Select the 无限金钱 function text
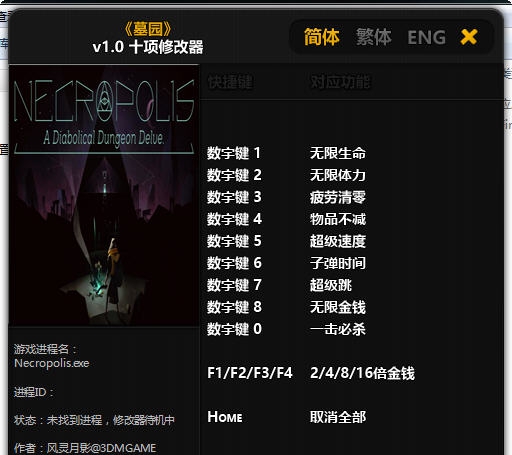512x455 pixels. 338,307
